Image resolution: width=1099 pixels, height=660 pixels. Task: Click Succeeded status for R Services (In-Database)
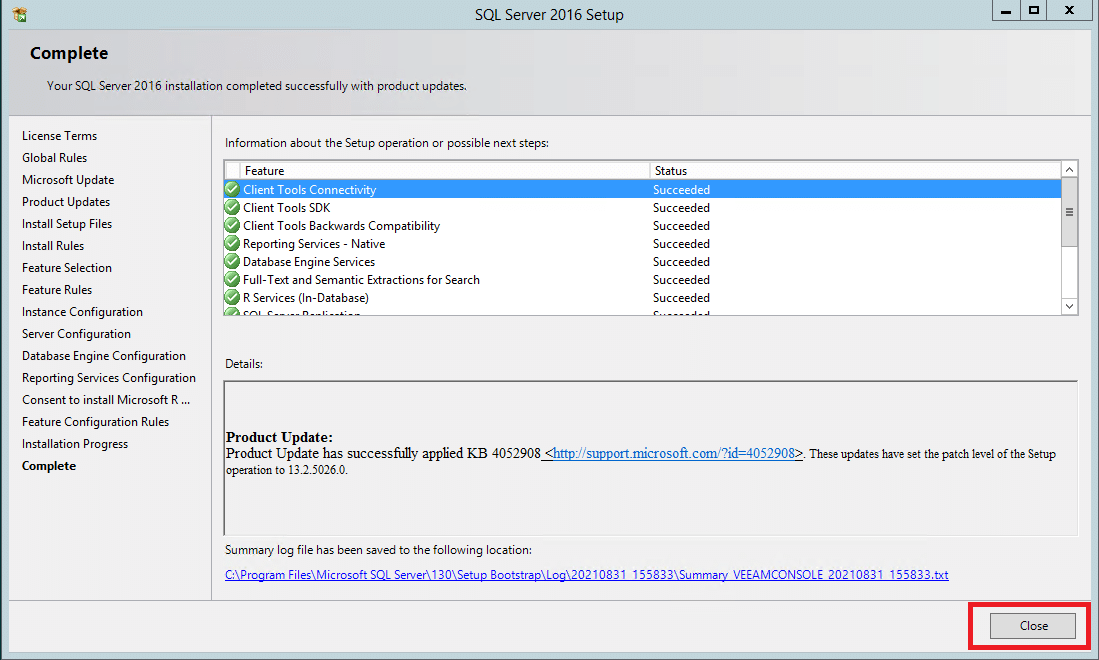point(681,297)
